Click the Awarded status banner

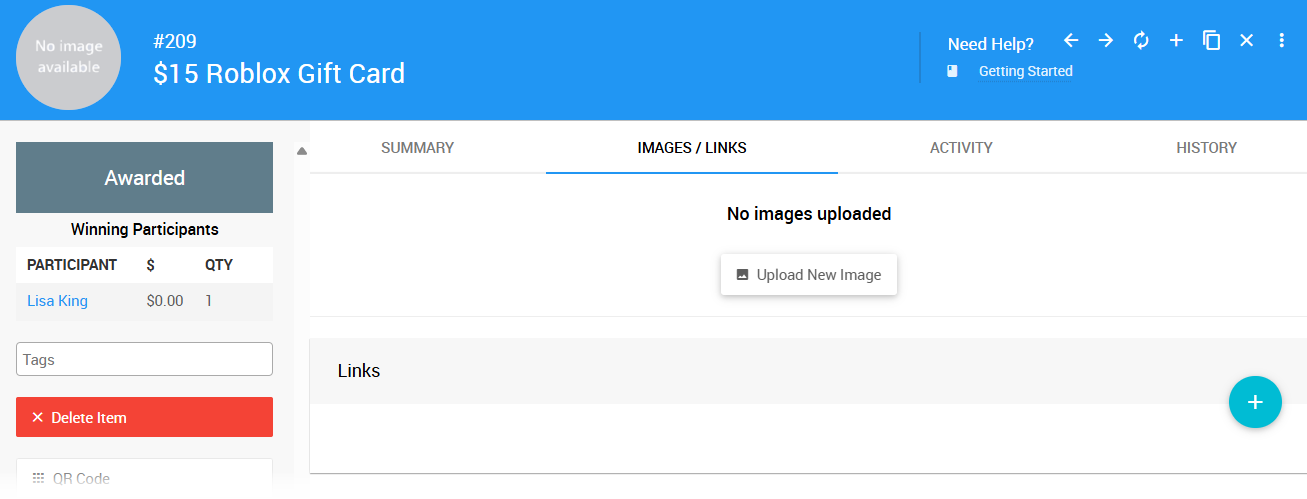tap(144, 178)
